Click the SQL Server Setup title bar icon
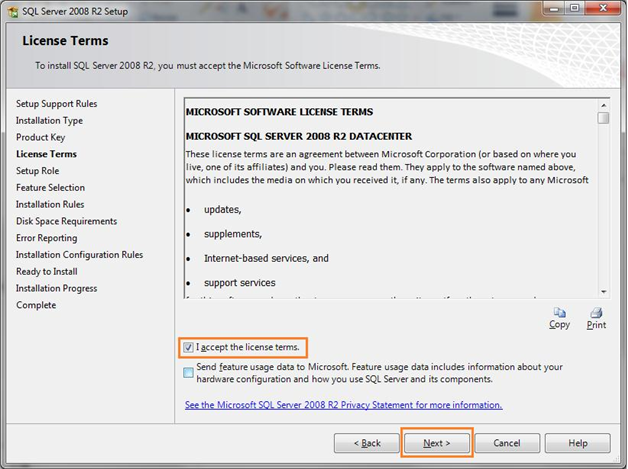628x469 pixels. (13, 12)
